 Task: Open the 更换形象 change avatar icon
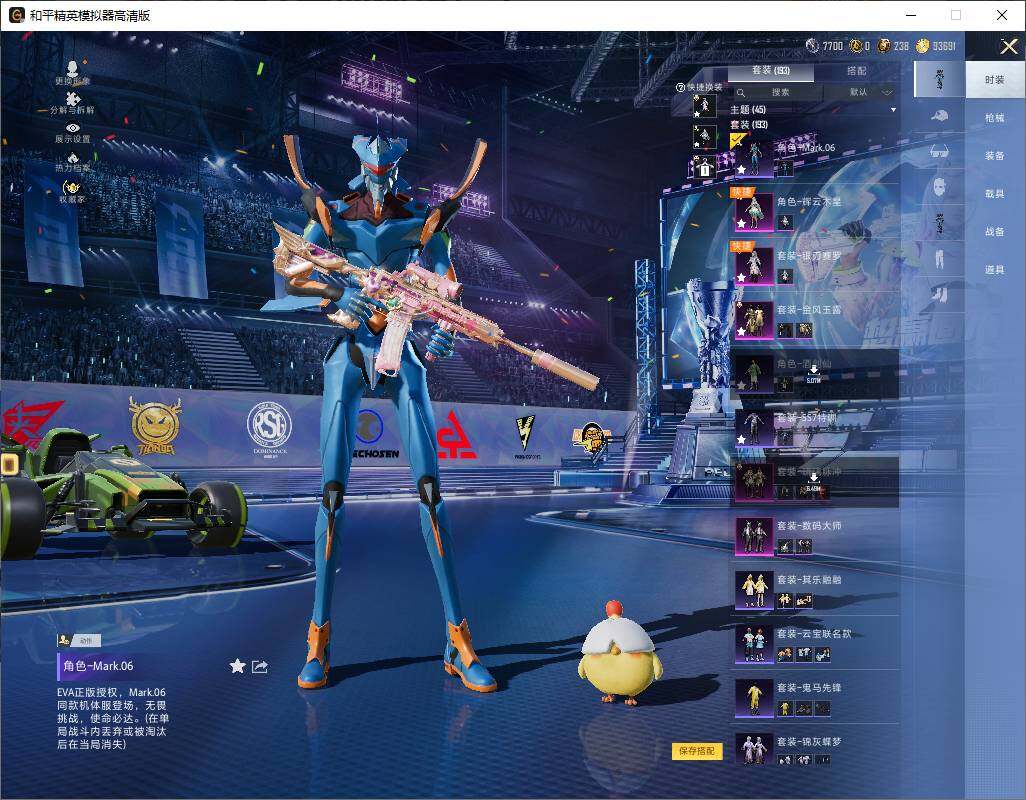point(73,67)
